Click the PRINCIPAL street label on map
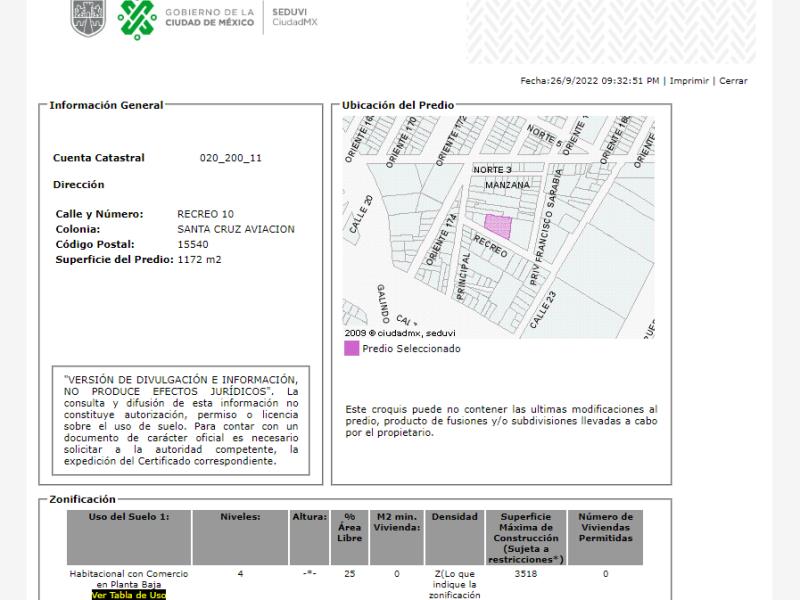Screen dimensions: 800x600 [461, 277]
